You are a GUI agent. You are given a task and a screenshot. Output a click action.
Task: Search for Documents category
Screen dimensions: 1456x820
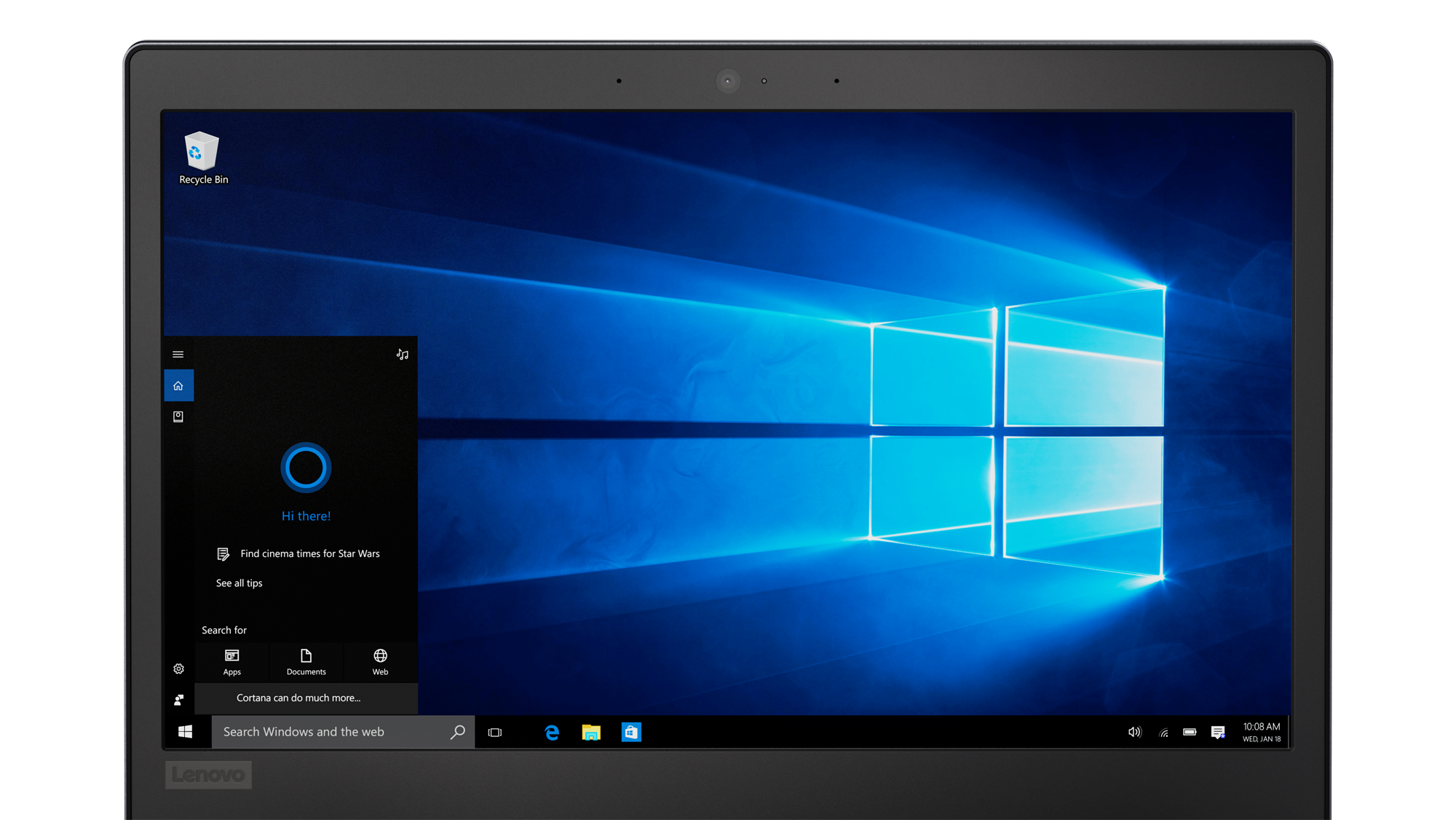(306, 662)
